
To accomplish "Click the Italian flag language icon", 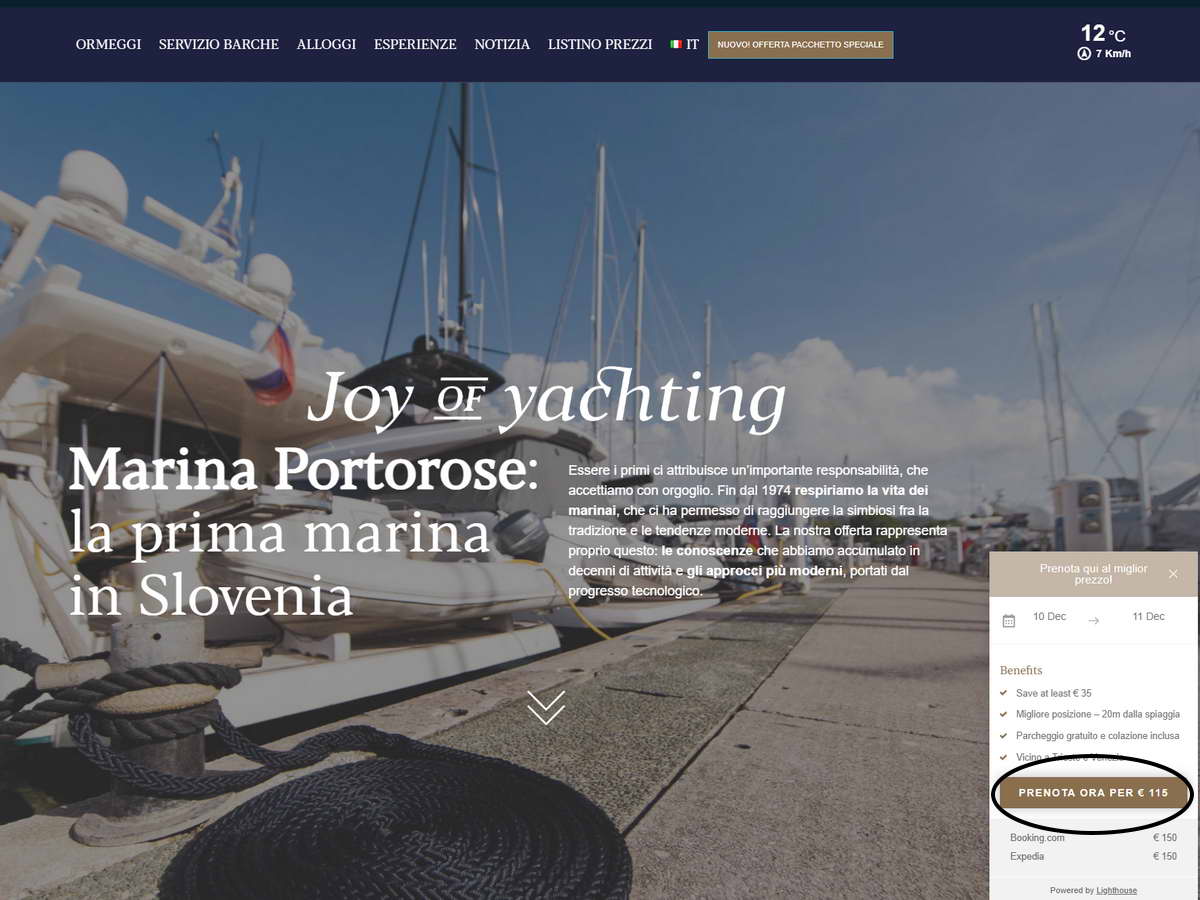I will point(676,44).
